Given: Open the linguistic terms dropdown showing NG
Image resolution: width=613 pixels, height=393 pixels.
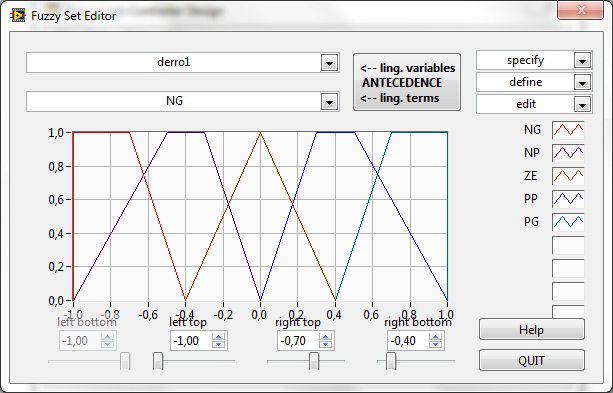Looking at the screenshot, I should point(183,101).
